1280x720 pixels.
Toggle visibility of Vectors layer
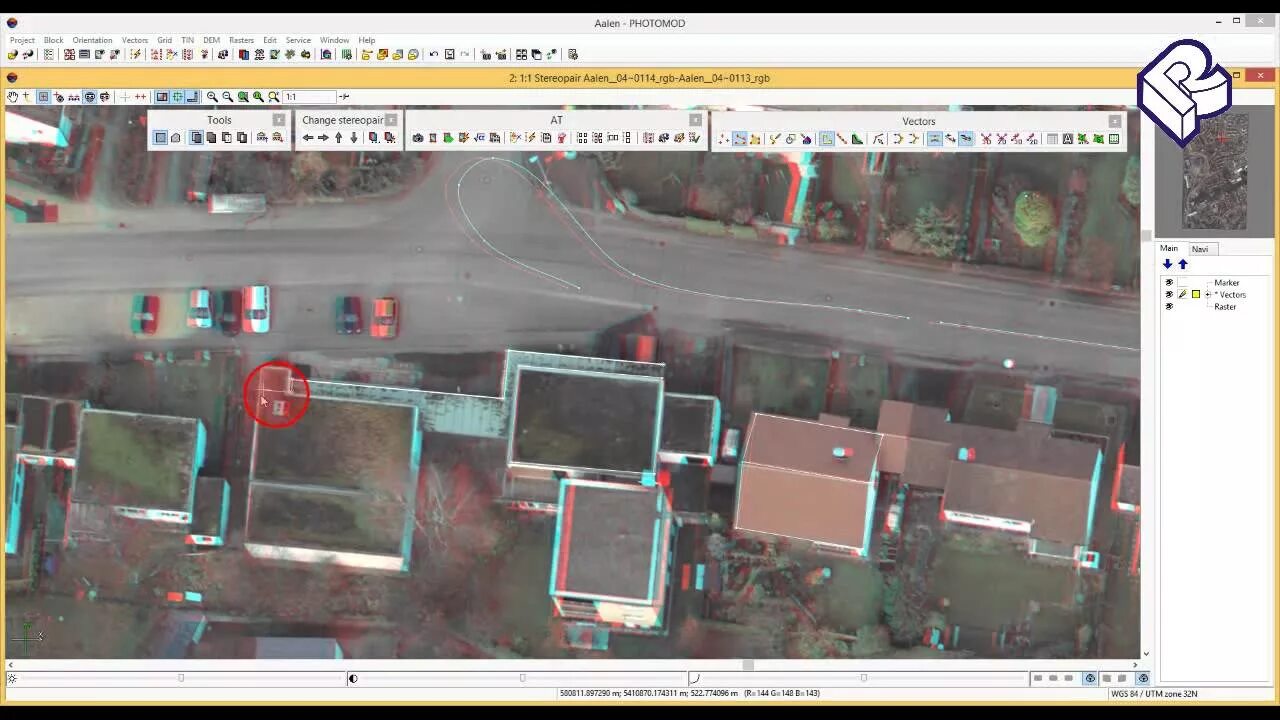tap(1169, 295)
